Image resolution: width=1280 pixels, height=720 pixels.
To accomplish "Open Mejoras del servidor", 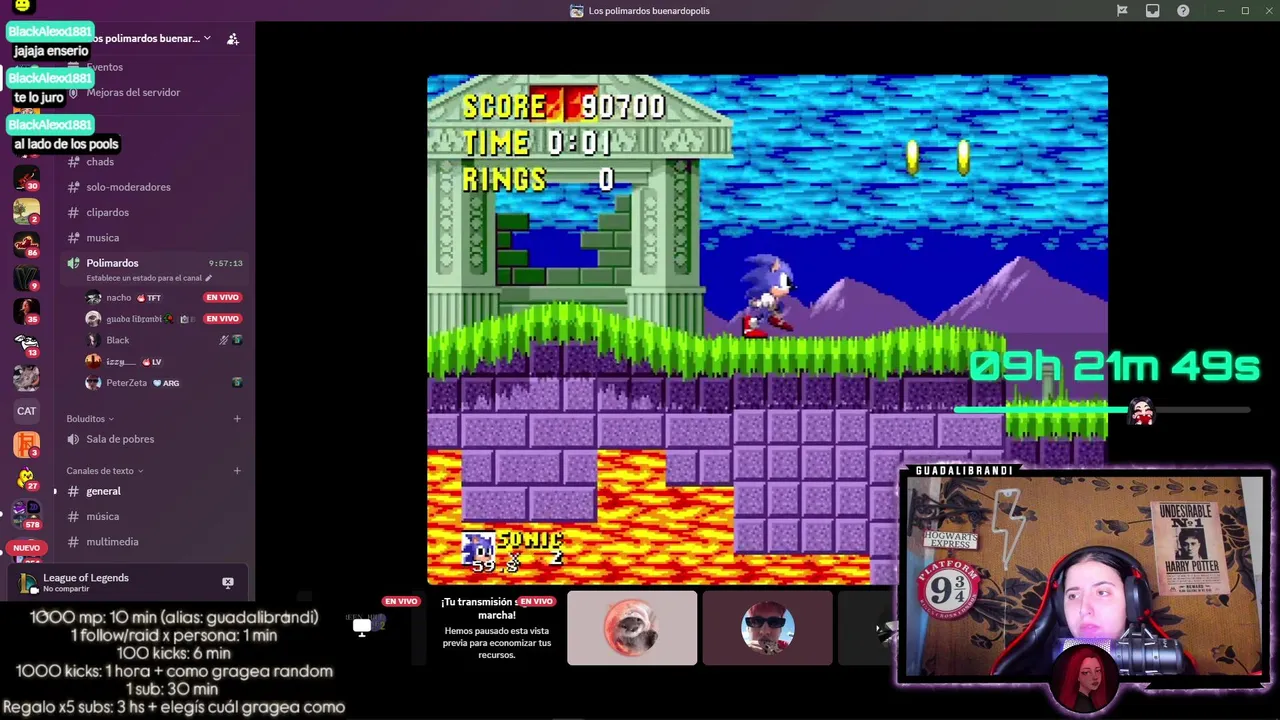I will [133, 92].
